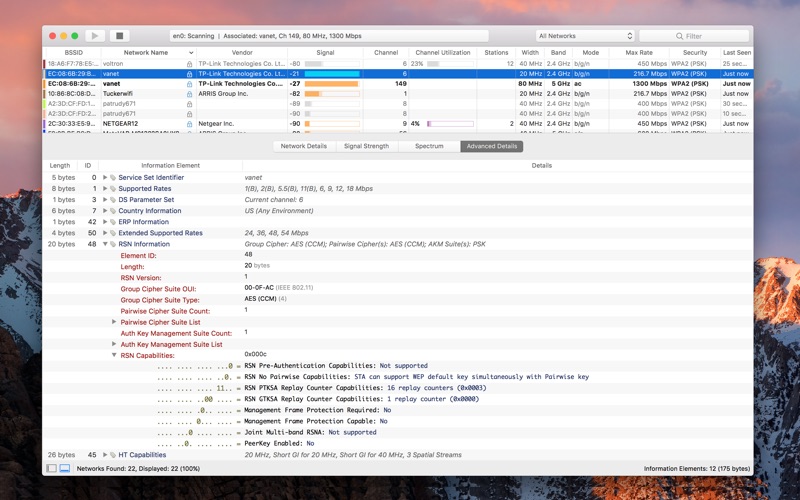800x500 pixels.
Task: Click lock icon in channel 149 vanet row
Action: point(189,84)
